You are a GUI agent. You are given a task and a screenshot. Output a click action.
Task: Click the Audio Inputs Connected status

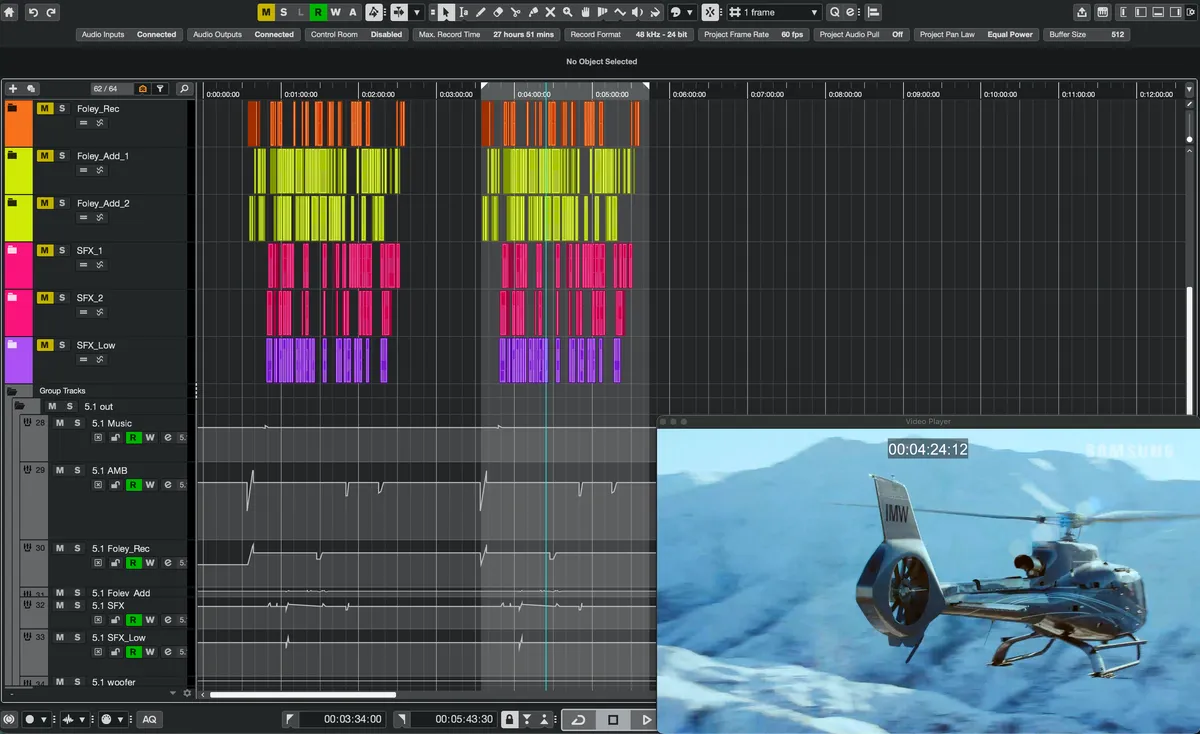pyautogui.click(x=130, y=34)
